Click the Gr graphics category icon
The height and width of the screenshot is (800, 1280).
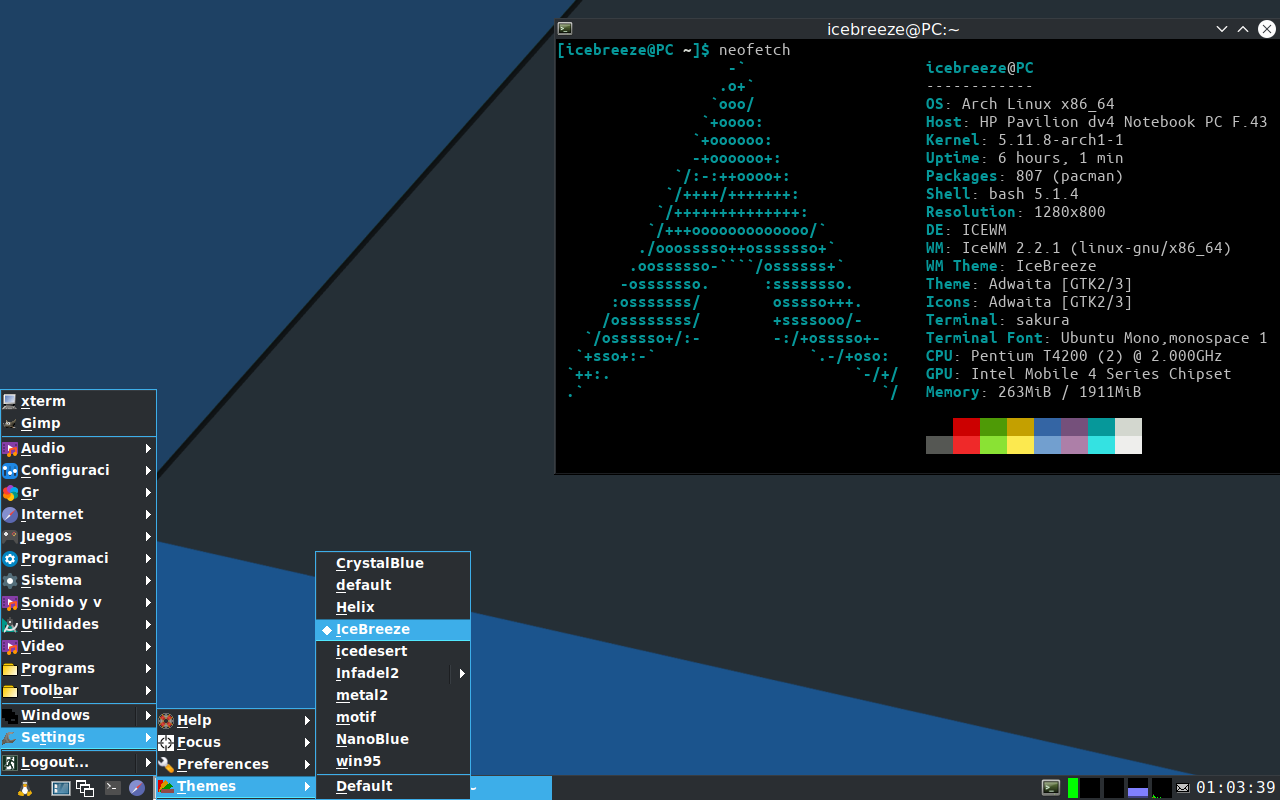pos(10,492)
